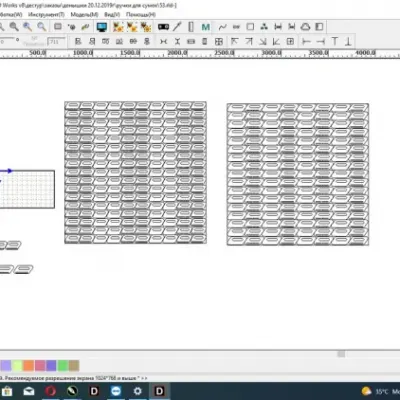Click the status bar resolution recommendation text
Image resolution: width=400 pixels, height=400 pixels.
pyautogui.click(x=74, y=378)
